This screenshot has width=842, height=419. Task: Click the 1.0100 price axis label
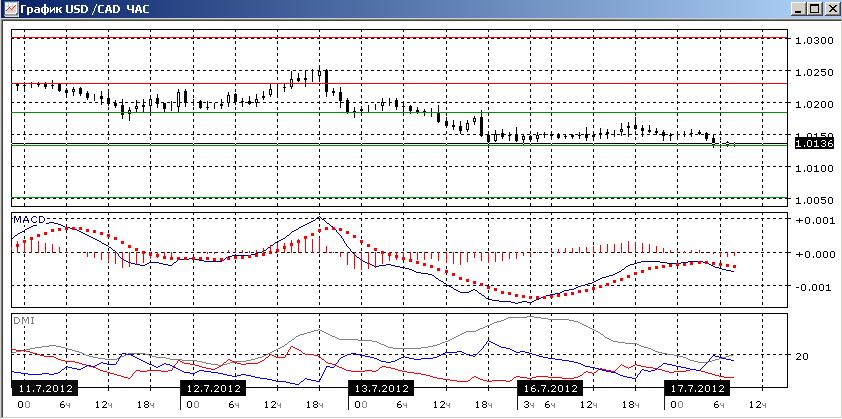click(813, 169)
